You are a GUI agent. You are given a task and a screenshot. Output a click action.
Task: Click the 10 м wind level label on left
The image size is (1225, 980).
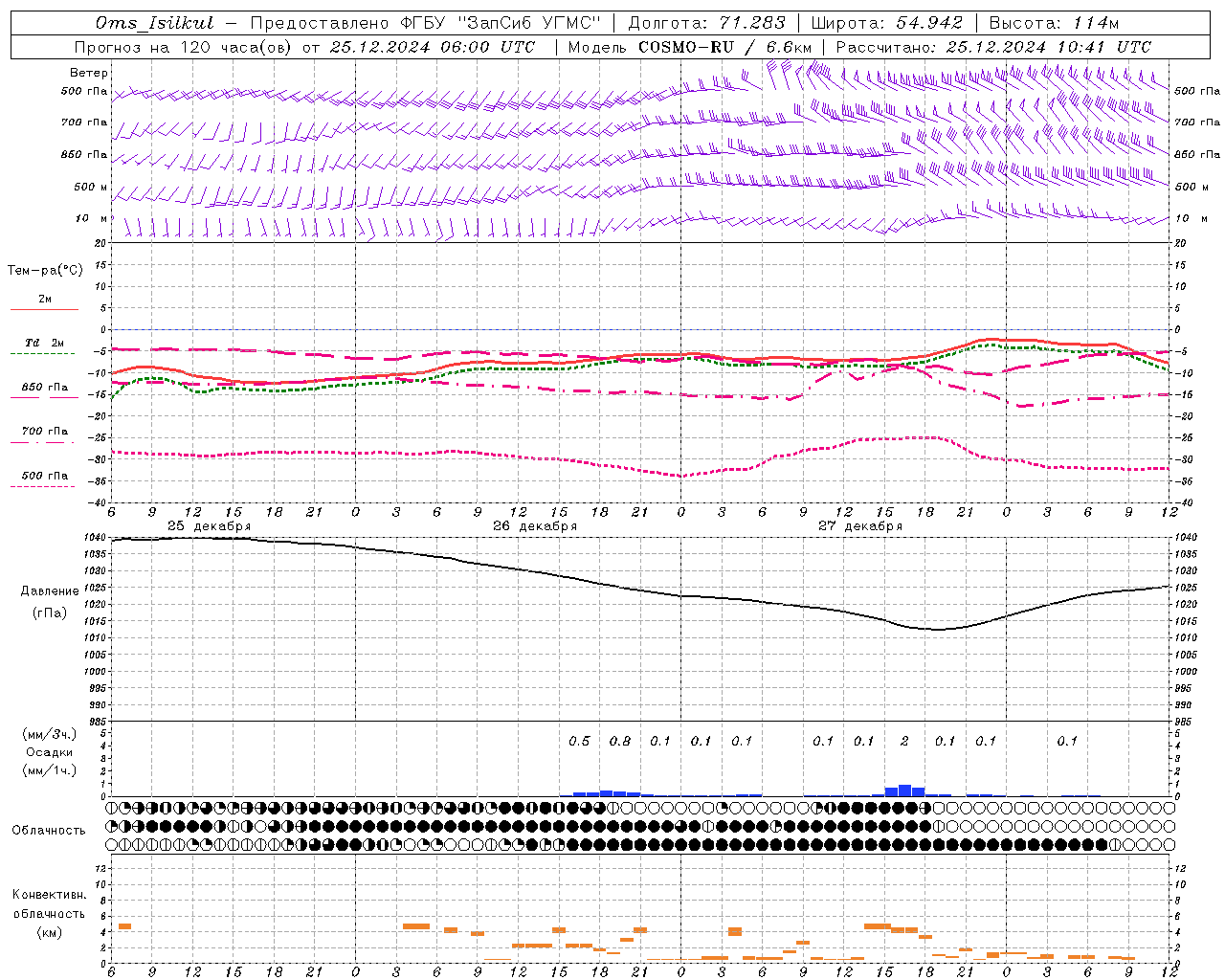92,218
